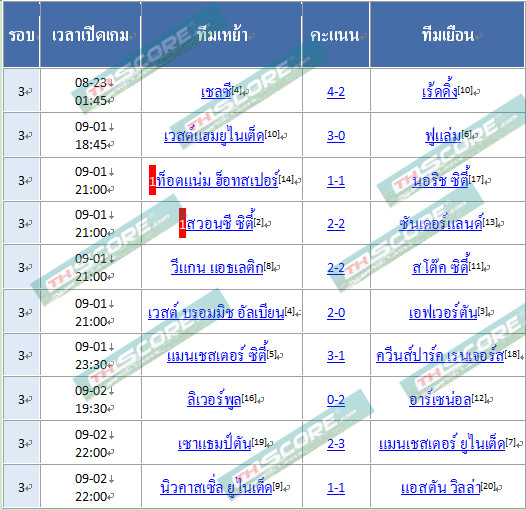This screenshot has height=510, width=526.
Task: Open the เซาแธมป์ตัน team link
Action: coord(215,444)
